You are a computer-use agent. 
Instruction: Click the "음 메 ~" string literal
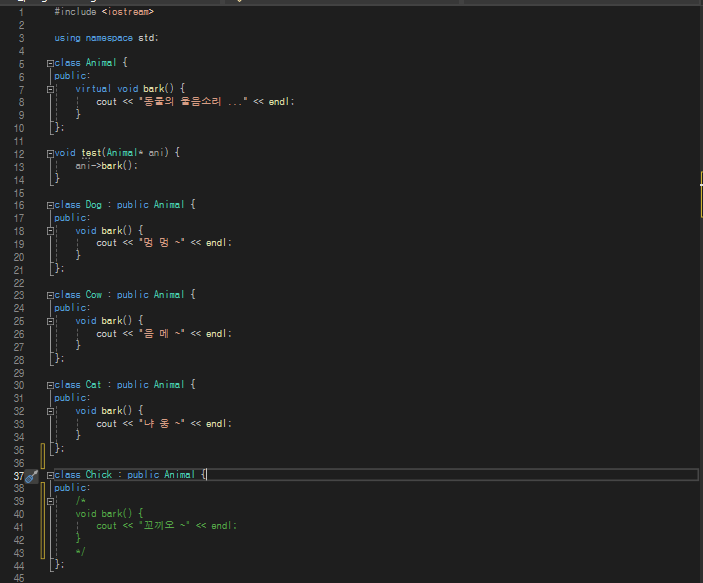(162, 334)
